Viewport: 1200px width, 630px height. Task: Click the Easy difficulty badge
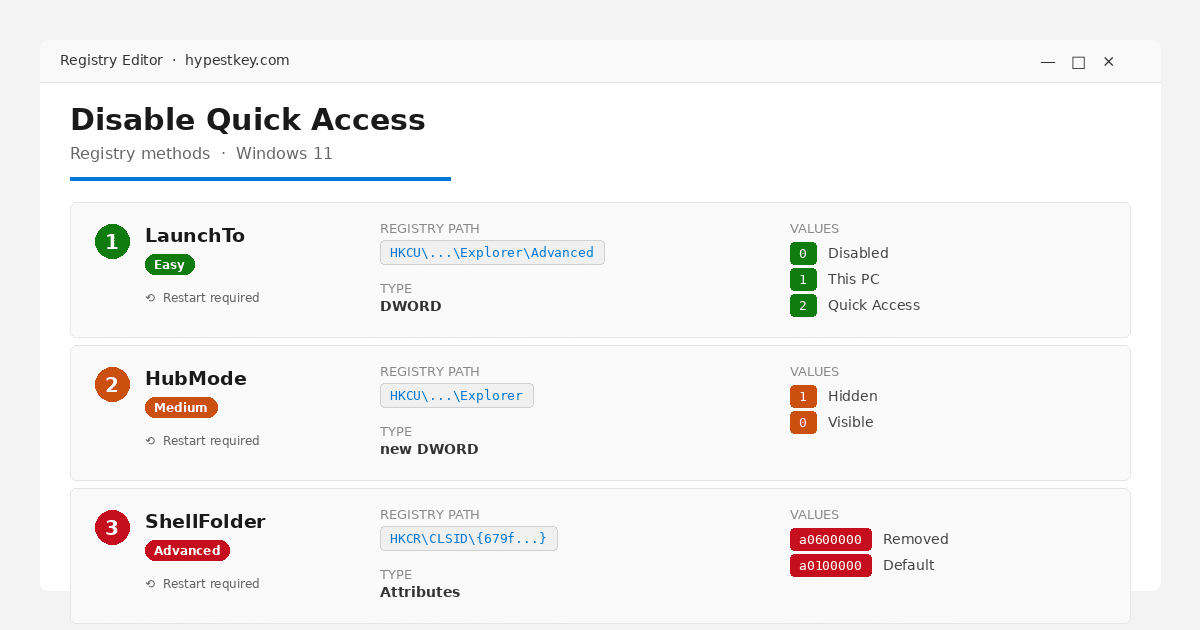tap(170, 265)
